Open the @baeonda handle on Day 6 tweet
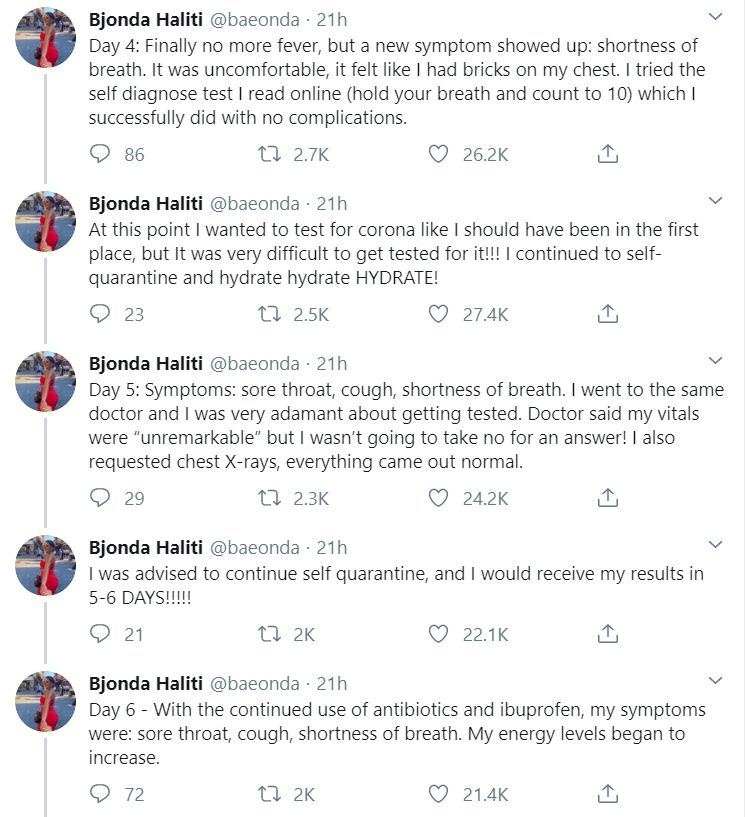This screenshot has height=817, width=745. tap(255, 683)
